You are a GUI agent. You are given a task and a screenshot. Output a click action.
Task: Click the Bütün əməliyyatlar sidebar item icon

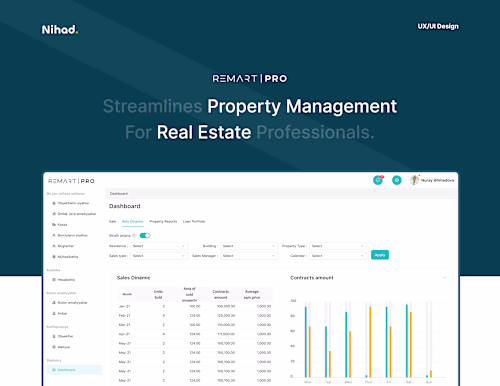[x=54, y=303]
